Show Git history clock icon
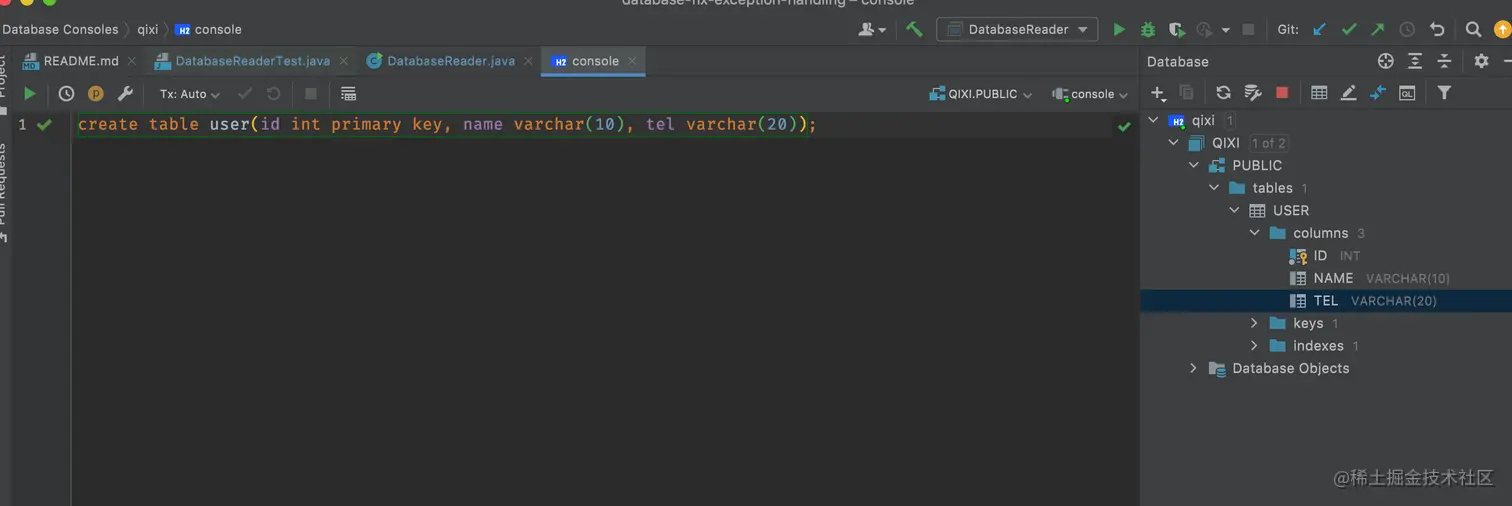This screenshot has height=506, width=1512. pyautogui.click(x=1407, y=29)
